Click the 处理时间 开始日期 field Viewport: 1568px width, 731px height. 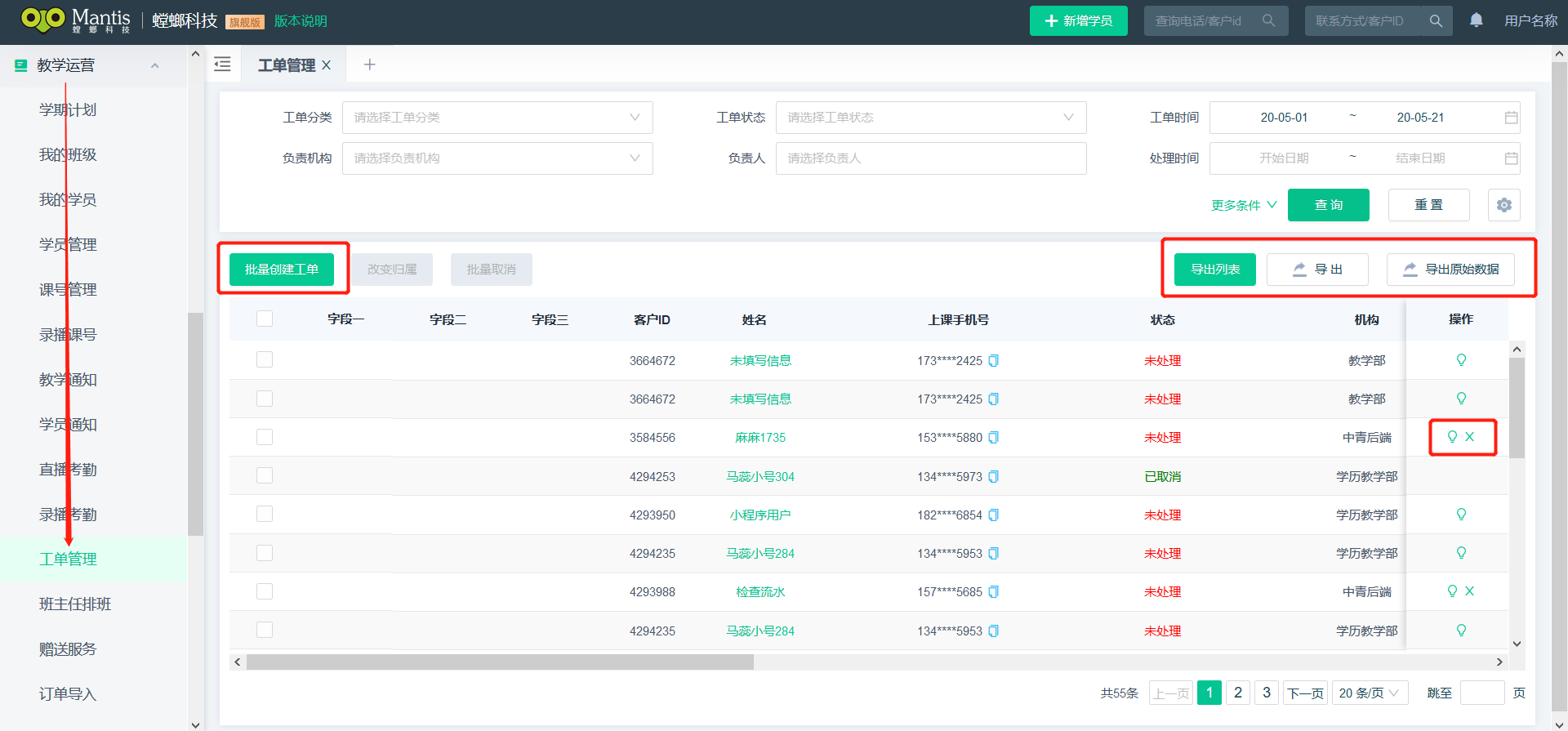click(x=1284, y=158)
